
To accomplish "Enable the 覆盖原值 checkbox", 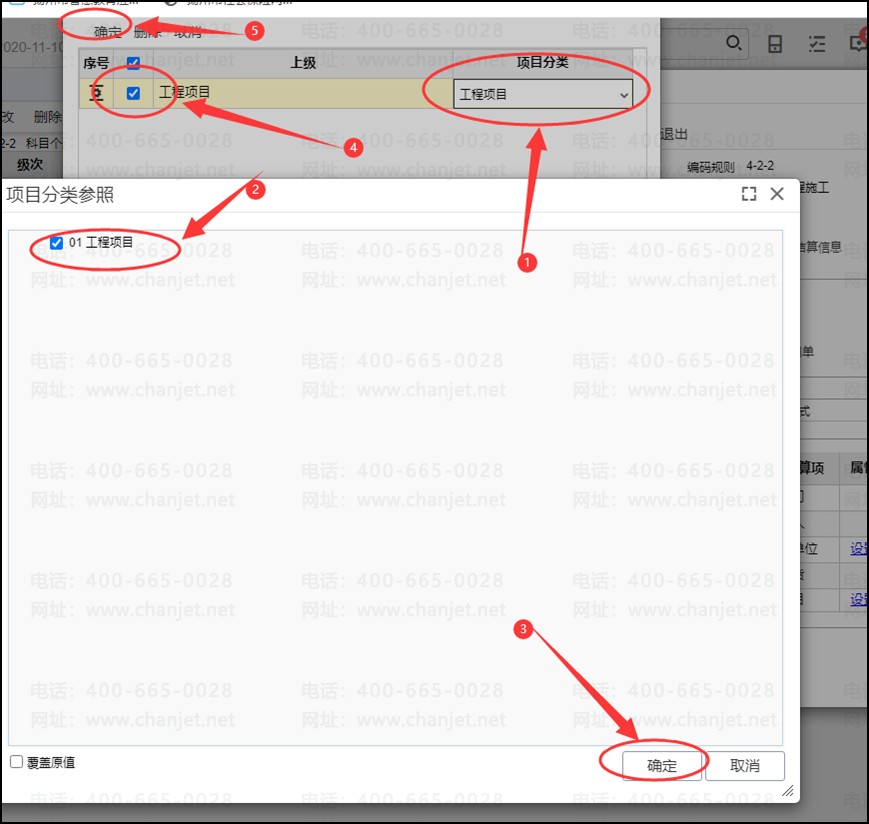I will (x=17, y=762).
